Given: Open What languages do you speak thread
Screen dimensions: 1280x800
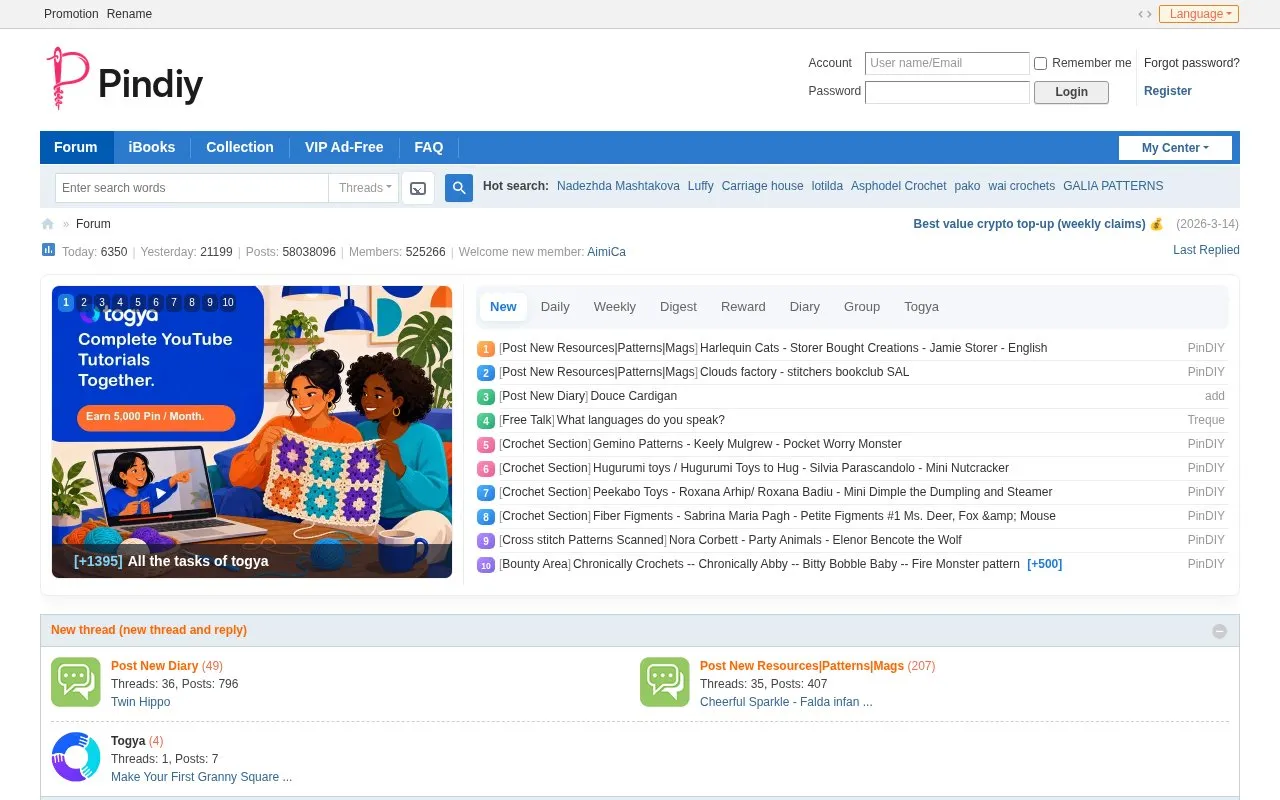Looking at the screenshot, I should 641,420.
